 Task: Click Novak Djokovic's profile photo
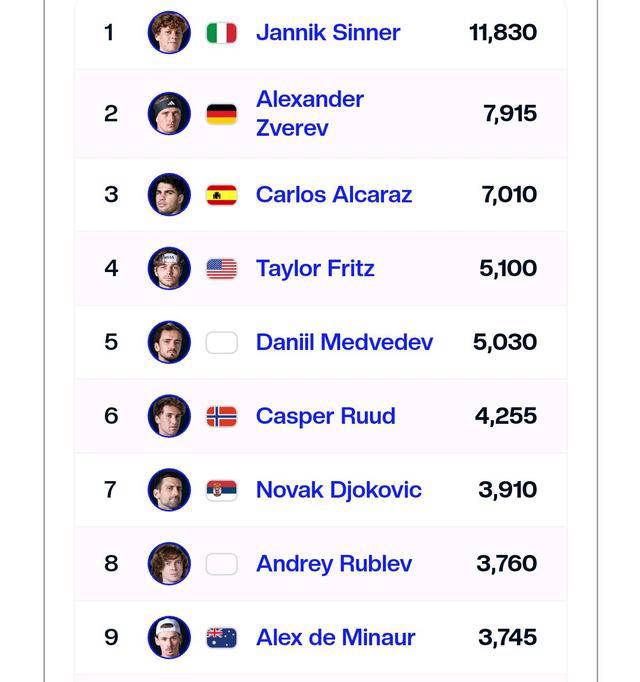(x=169, y=490)
